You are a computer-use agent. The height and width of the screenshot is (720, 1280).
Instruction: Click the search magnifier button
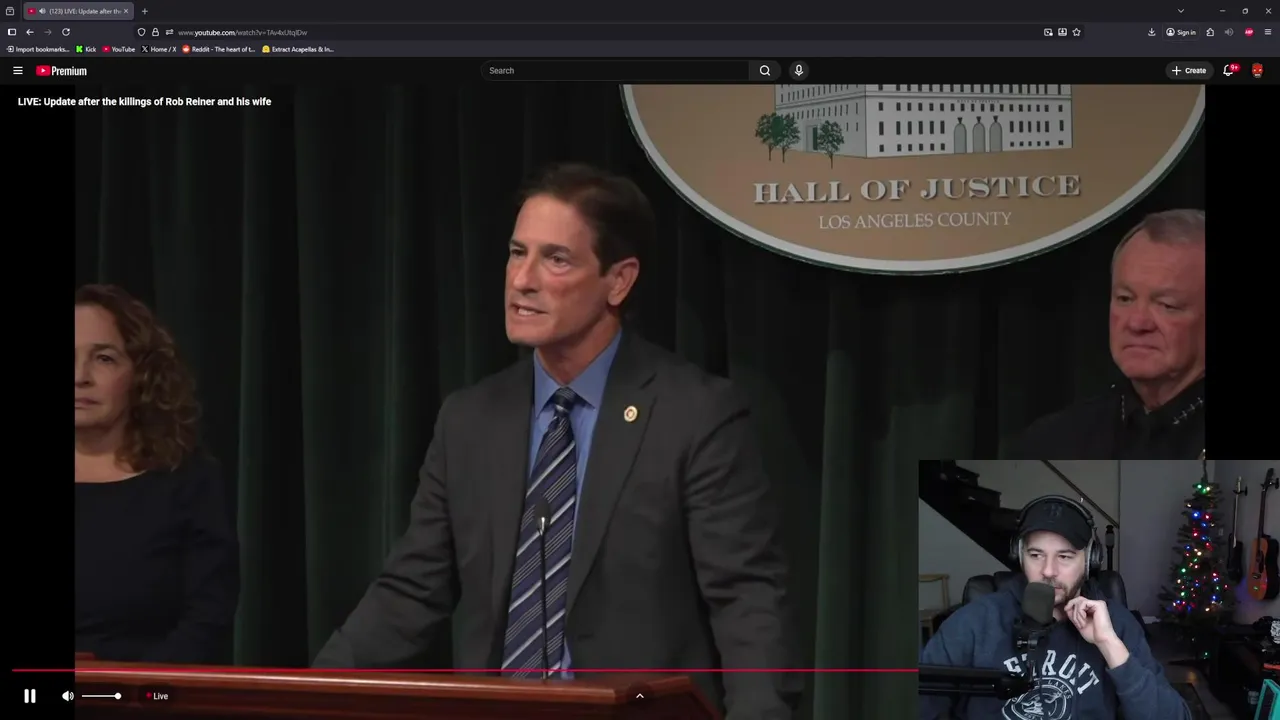point(765,70)
